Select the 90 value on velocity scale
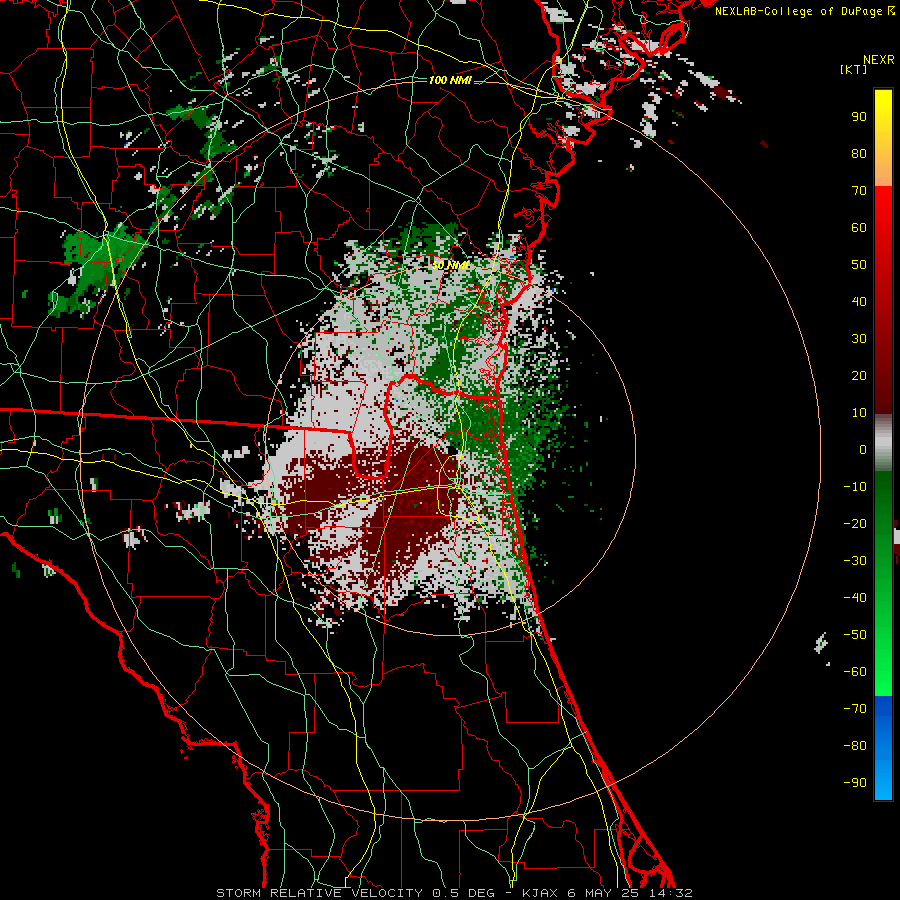Image resolution: width=900 pixels, height=900 pixels. pos(859,117)
